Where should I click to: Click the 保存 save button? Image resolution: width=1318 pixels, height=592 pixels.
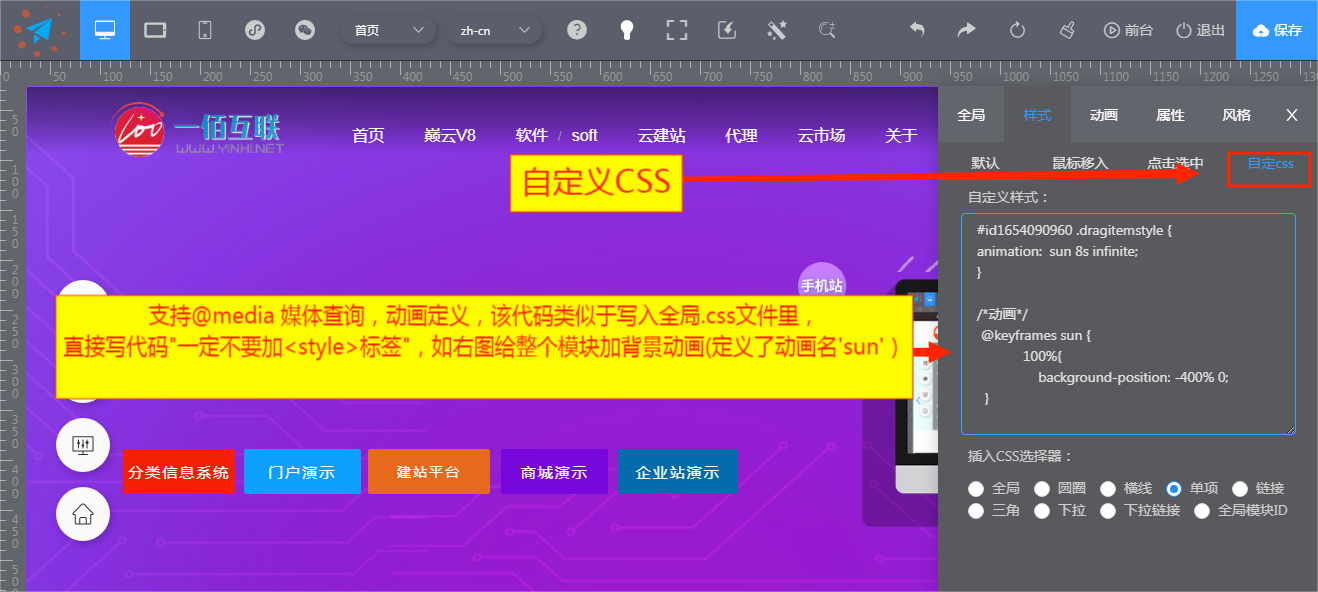(1277, 30)
